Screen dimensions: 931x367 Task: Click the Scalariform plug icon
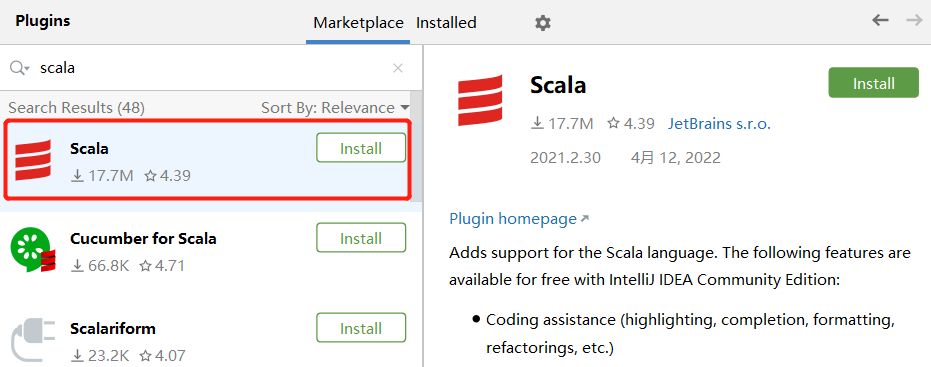[33, 340]
